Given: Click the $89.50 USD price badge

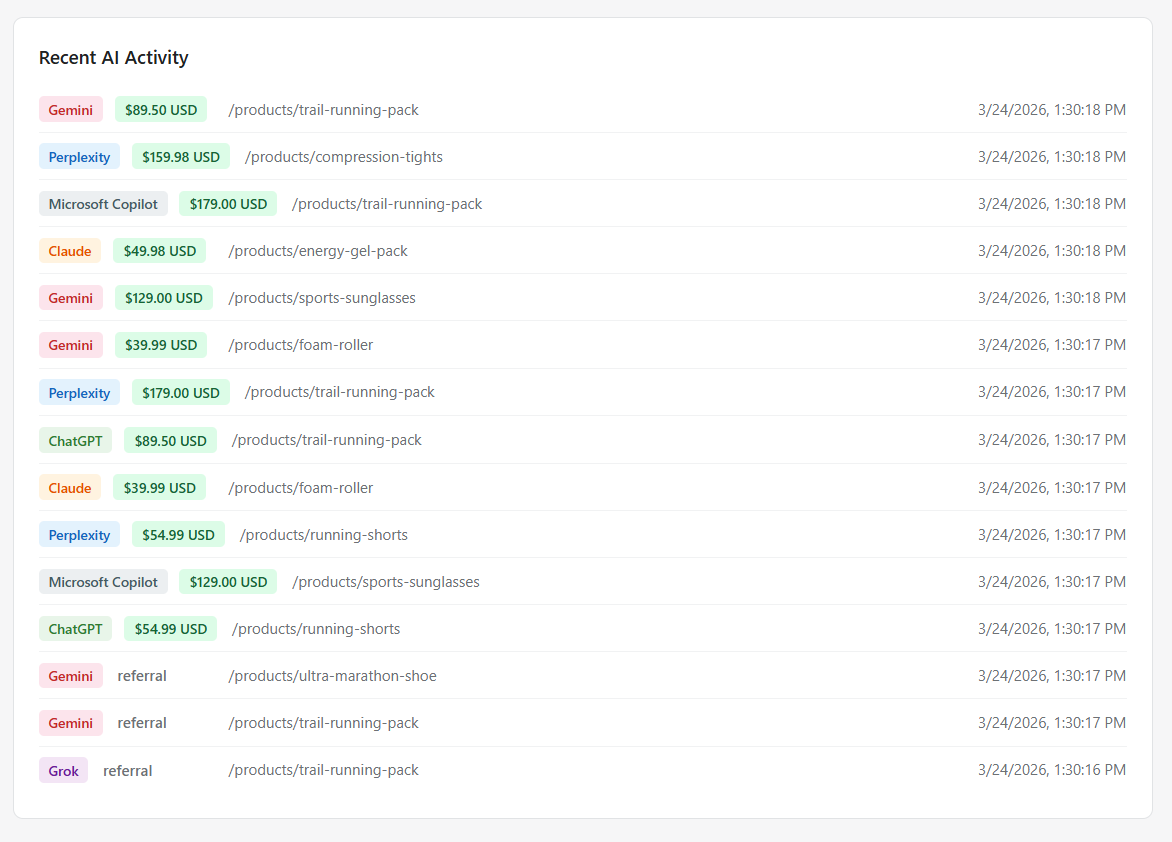Looking at the screenshot, I should (161, 109).
